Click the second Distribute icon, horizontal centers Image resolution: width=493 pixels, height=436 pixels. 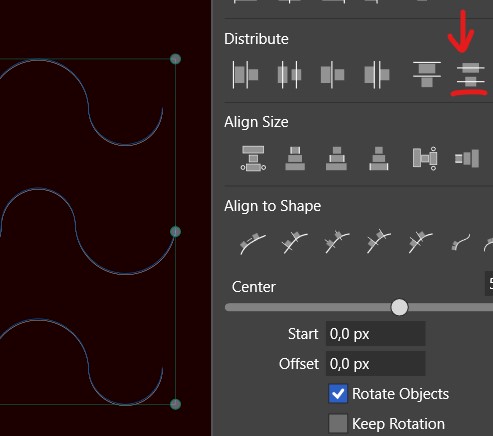coord(289,75)
